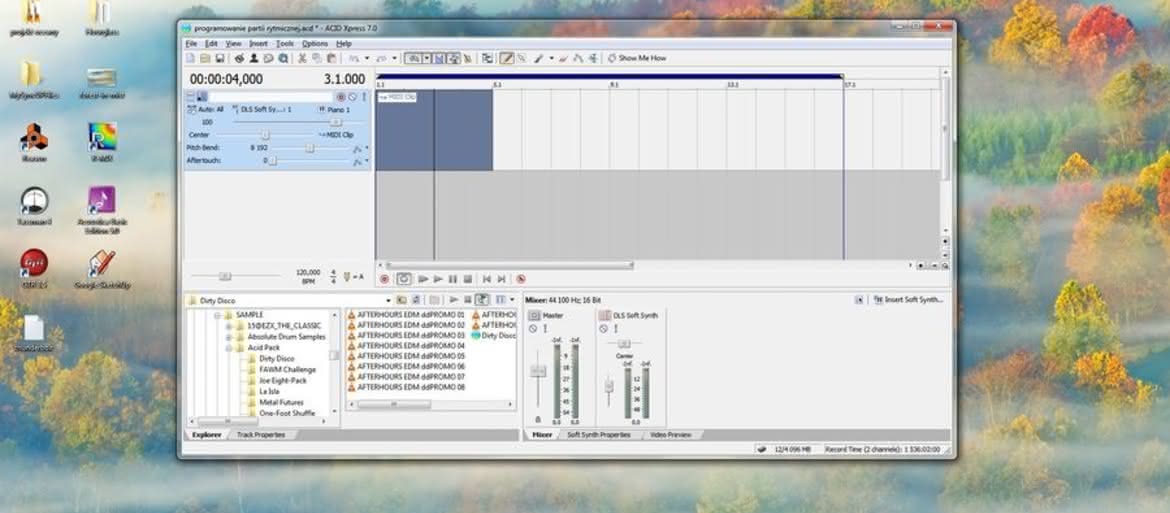Screen dimensions: 1170x513
Task: Open the Dirty Disco path dropdown
Action: [x=388, y=299]
